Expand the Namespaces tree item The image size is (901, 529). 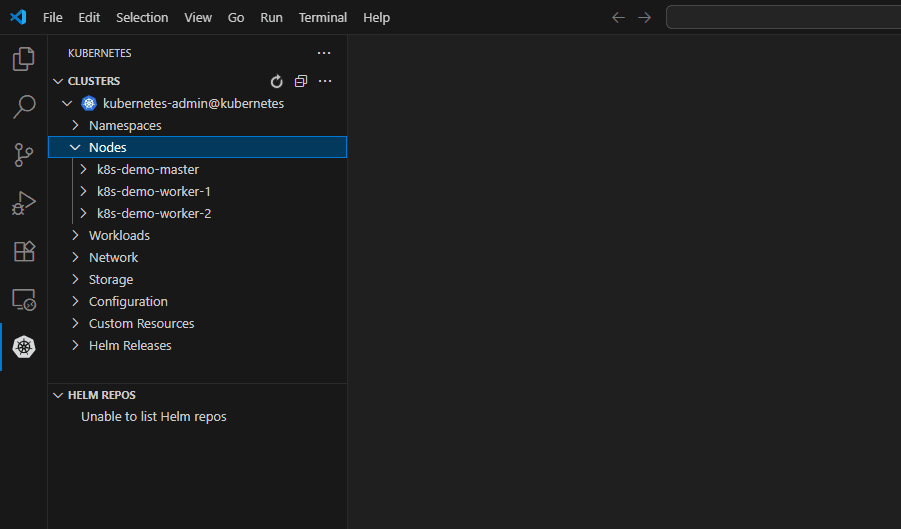tap(75, 125)
